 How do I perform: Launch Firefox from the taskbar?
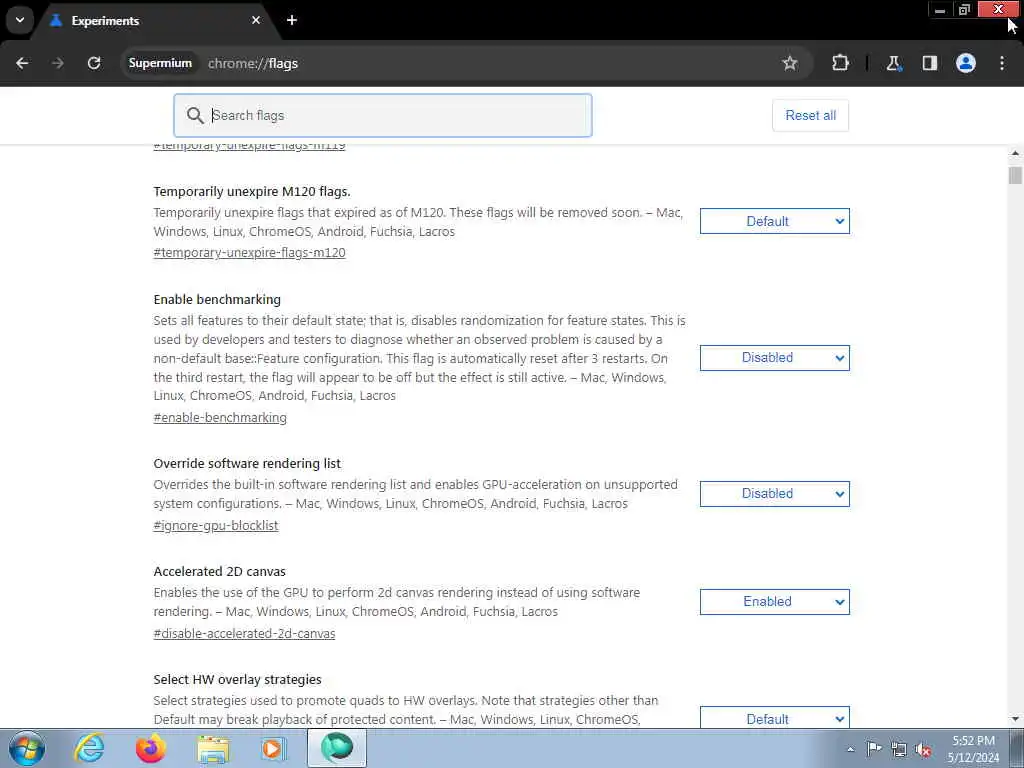(151, 748)
